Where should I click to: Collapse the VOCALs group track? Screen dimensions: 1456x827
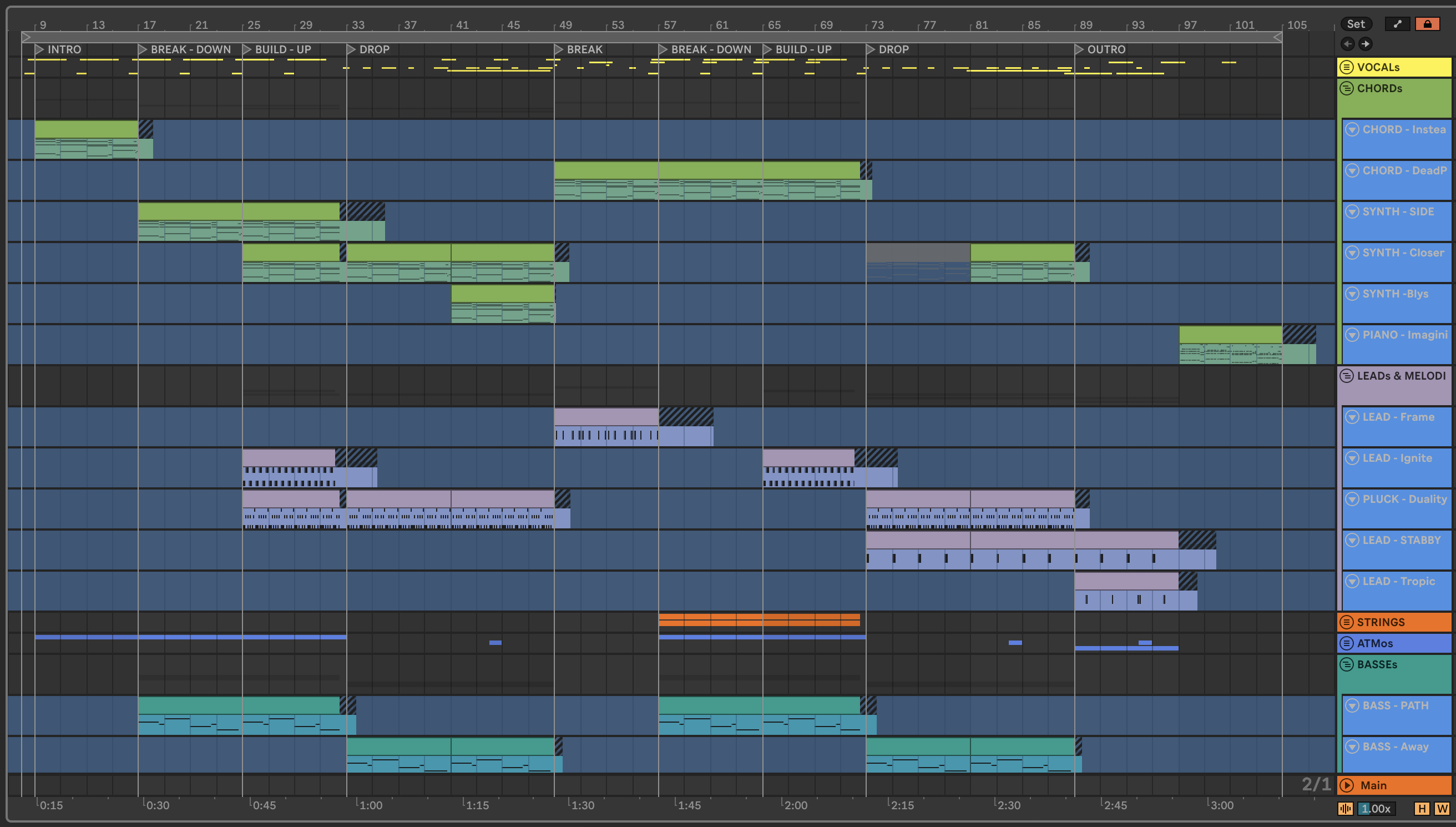(x=1347, y=67)
